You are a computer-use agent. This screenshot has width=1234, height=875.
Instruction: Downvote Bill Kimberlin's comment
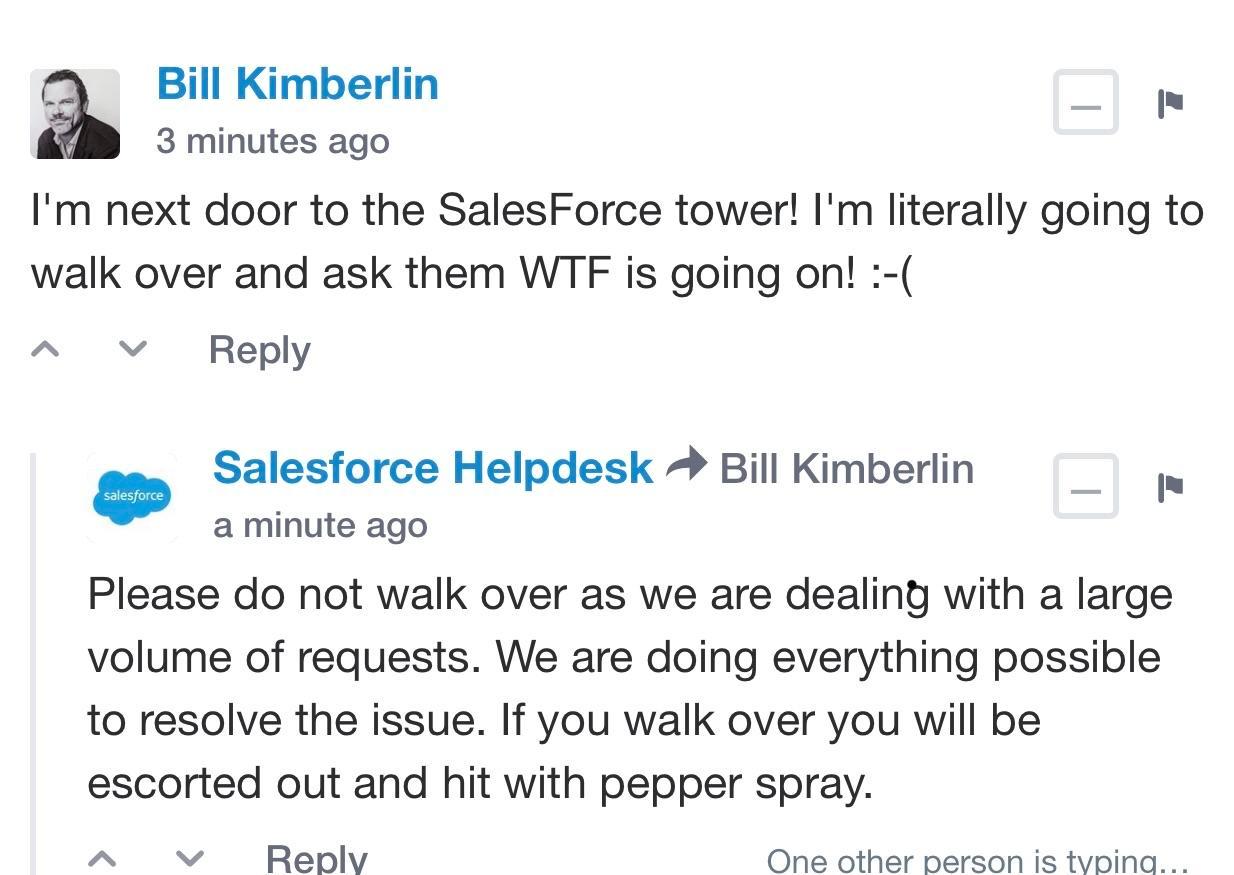click(132, 349)
